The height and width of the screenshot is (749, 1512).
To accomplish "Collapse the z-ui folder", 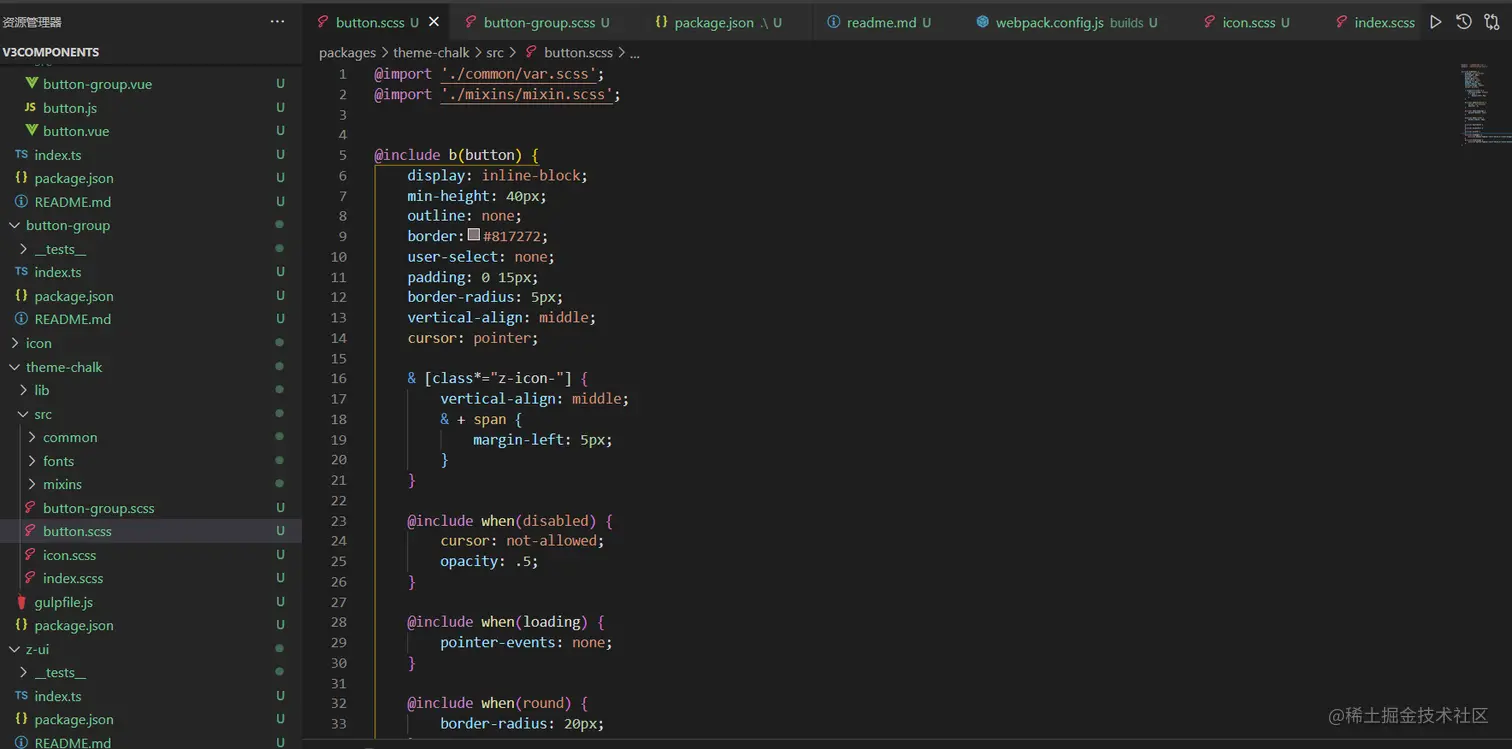I will (x=151, y=649).
